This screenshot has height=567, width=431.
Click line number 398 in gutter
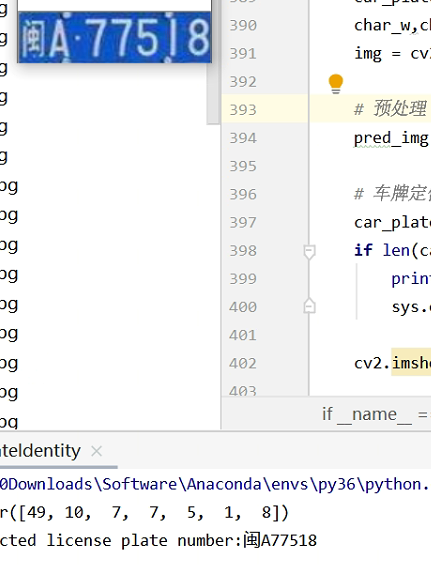tap(243, 251)
